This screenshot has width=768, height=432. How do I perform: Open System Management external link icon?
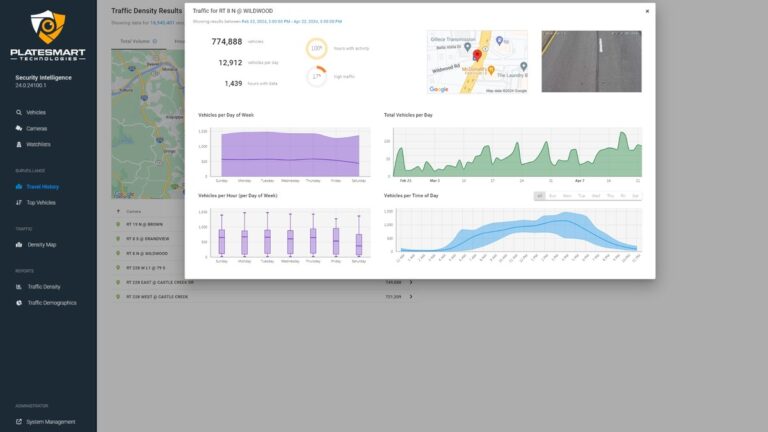tap(19, 421)
